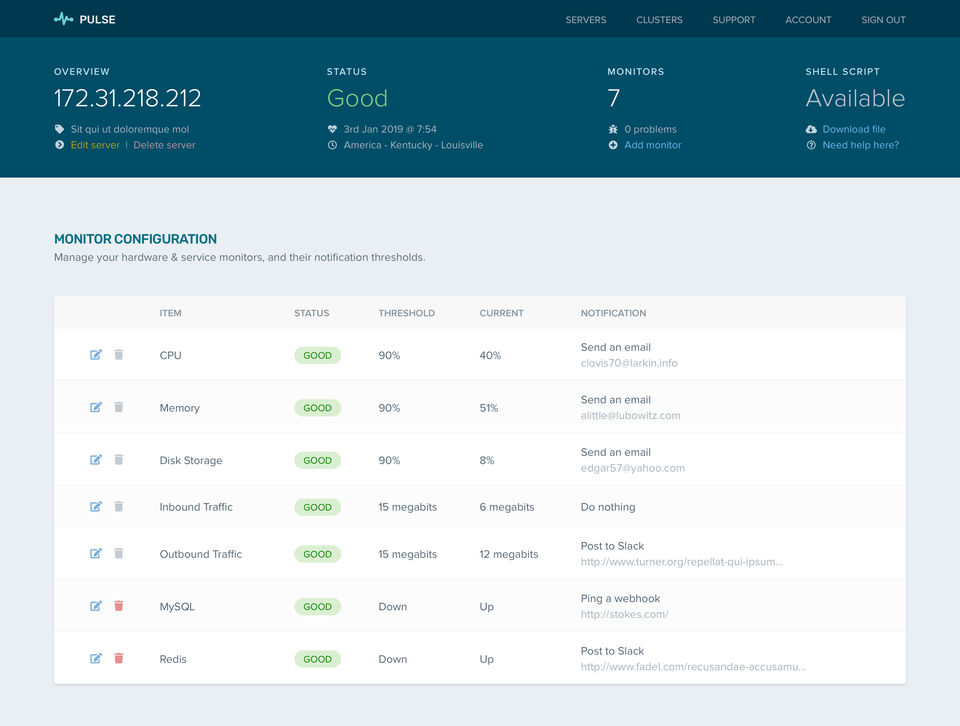Delete Redis monitor with red trash icon
Image resolution: width=960 pixels, height=726 pixels.
click(x=119, y=659)
